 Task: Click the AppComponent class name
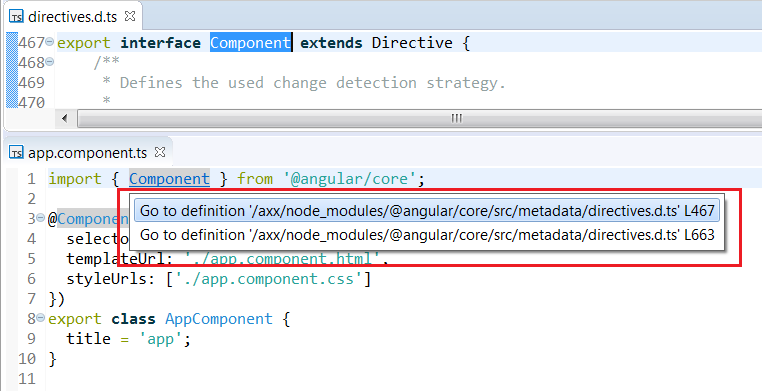tap(219, 319)
